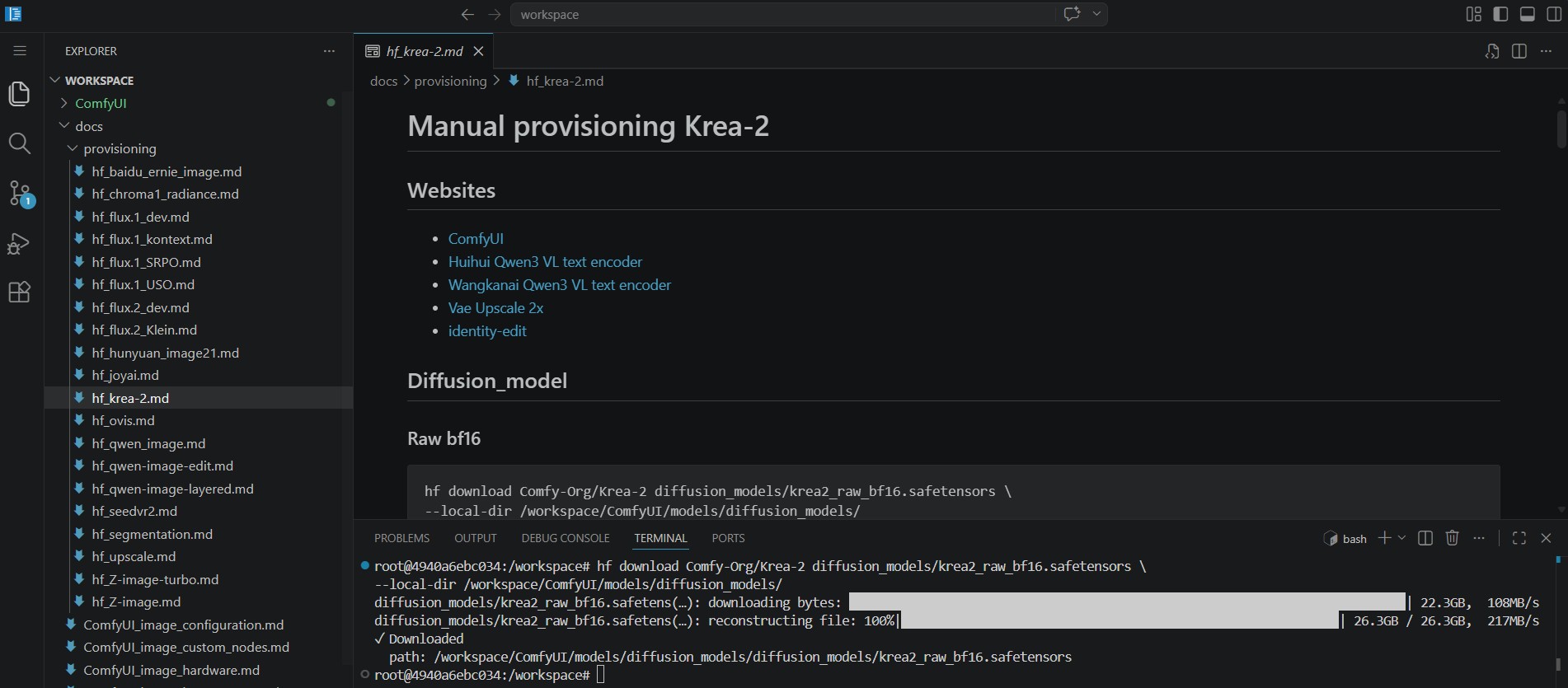Go back with the left arrow
The image size is (1568, 688).
(x=467, y=14)
